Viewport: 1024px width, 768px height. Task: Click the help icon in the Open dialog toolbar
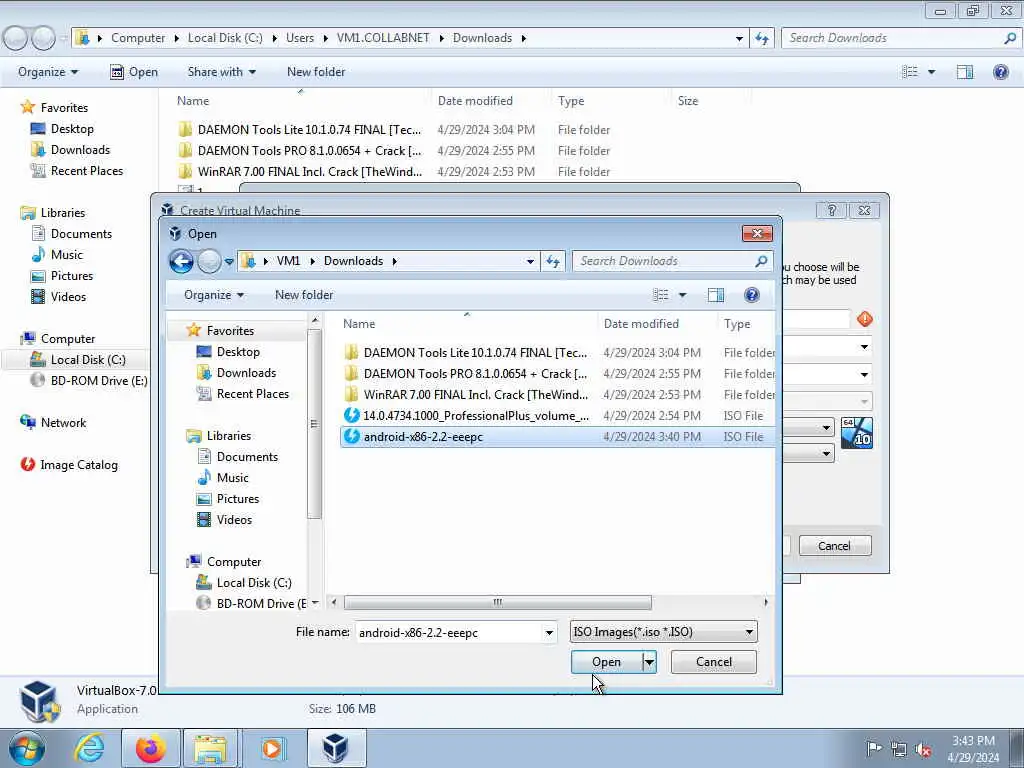coord(752,295)
